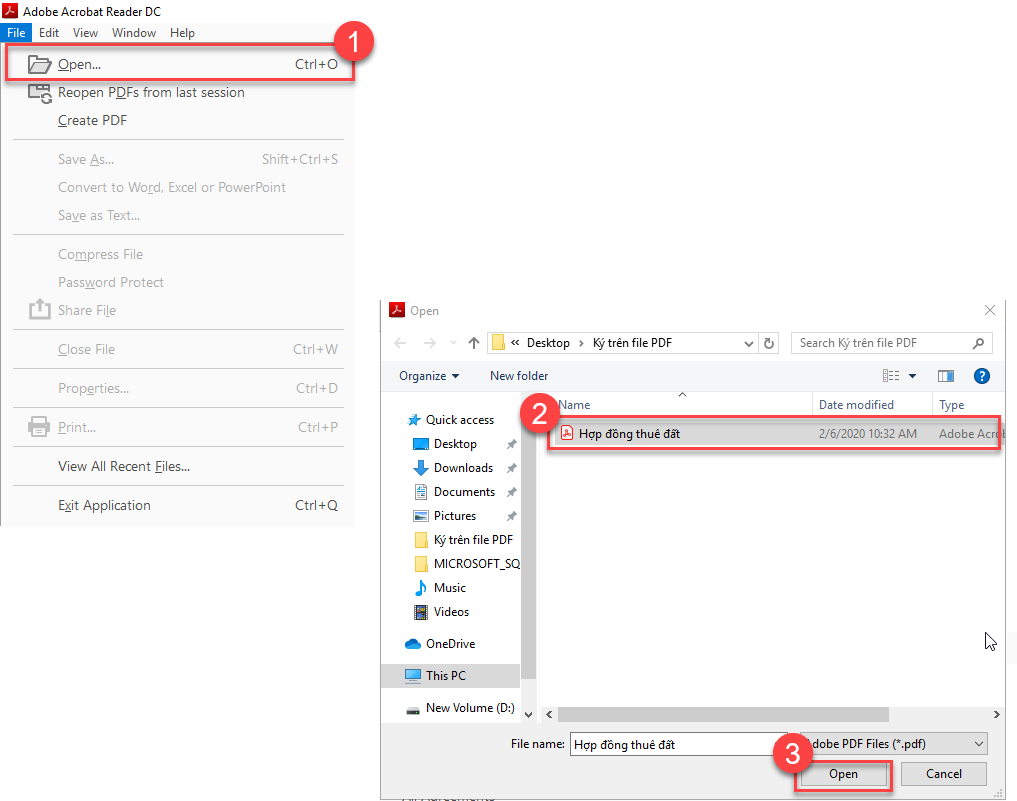
Task: Open the View menu
Action: click(x=85, y=32)
